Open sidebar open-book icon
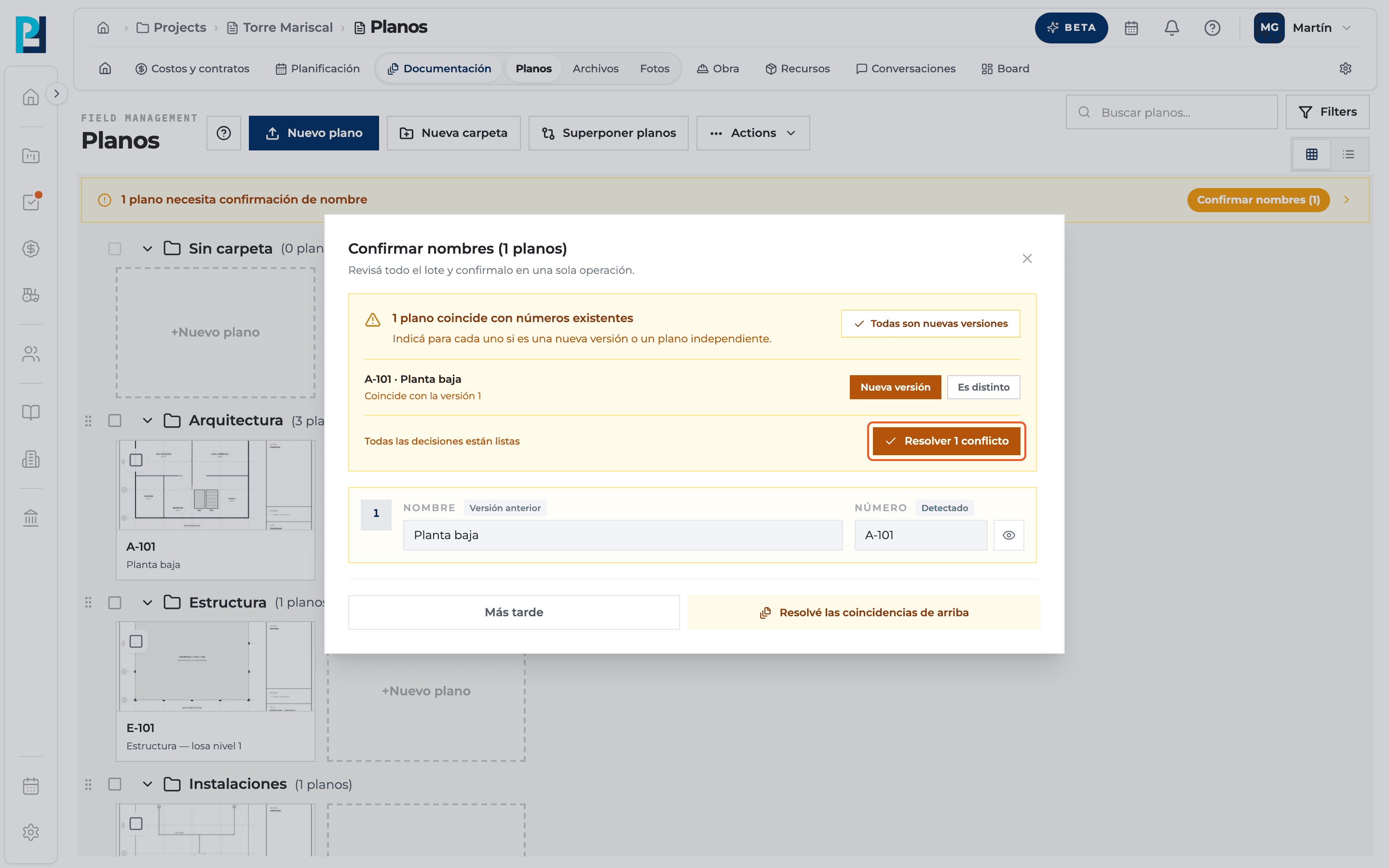 pyautogui.click(x=31, y=412)
